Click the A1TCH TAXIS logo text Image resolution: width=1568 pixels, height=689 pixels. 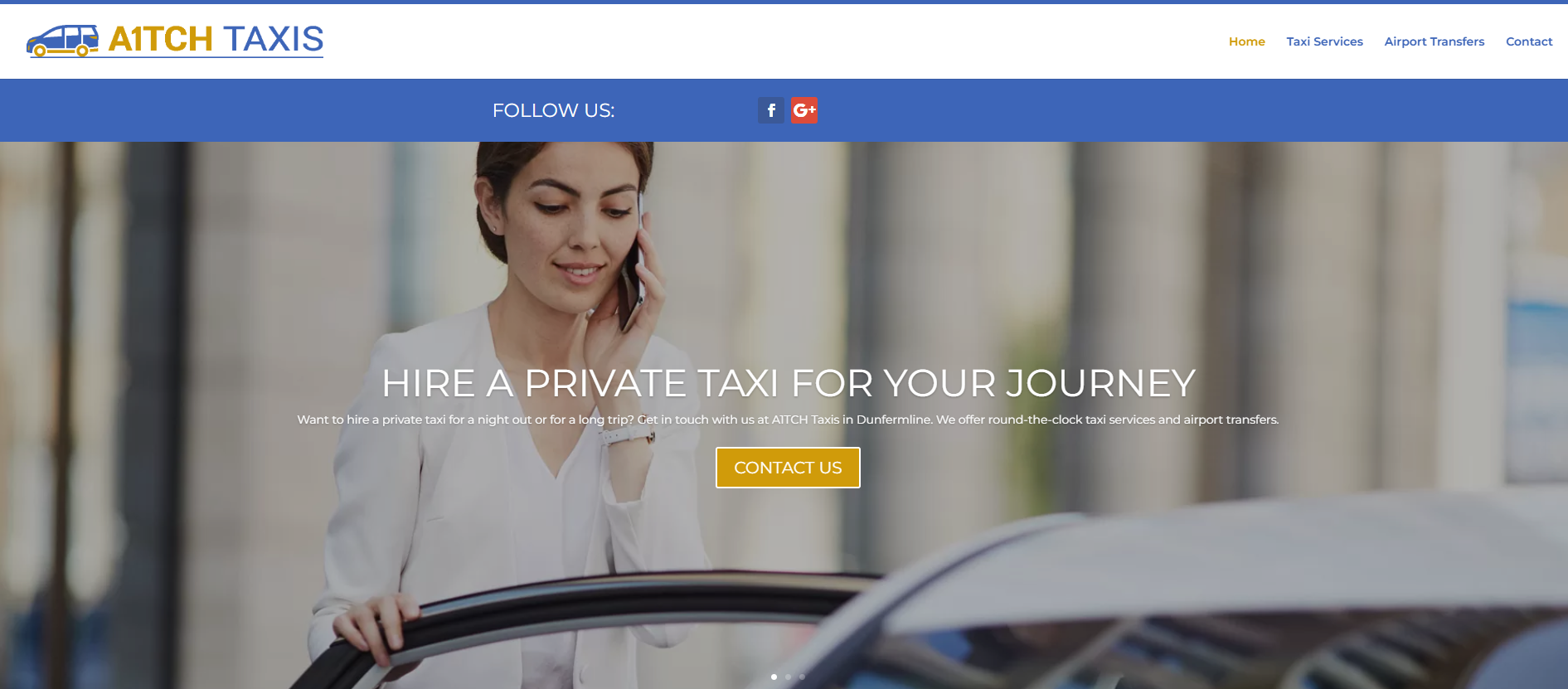(x=216, y=39)
